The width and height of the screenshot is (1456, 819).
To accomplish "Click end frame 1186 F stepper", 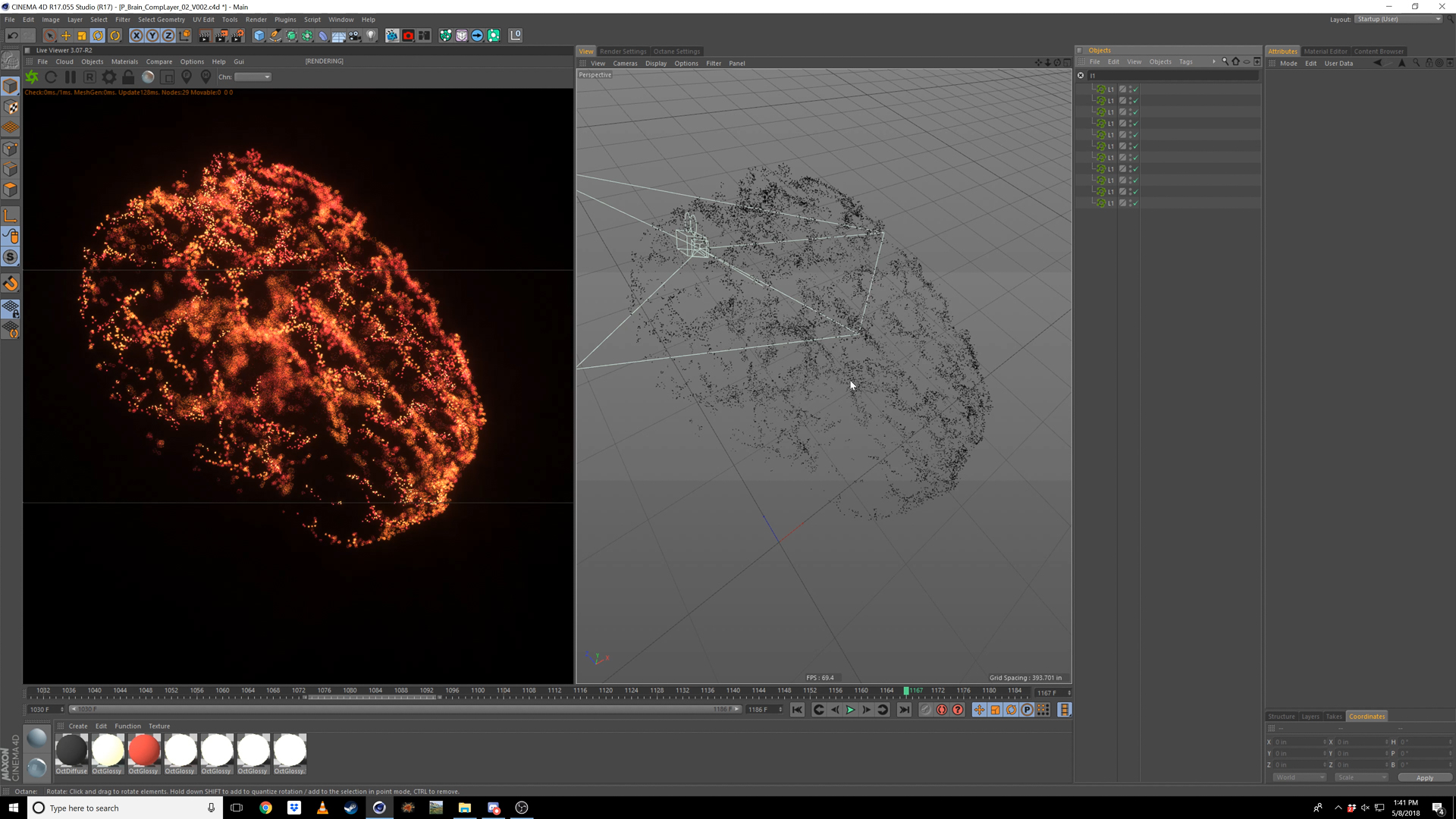I will tap(780, 710).
